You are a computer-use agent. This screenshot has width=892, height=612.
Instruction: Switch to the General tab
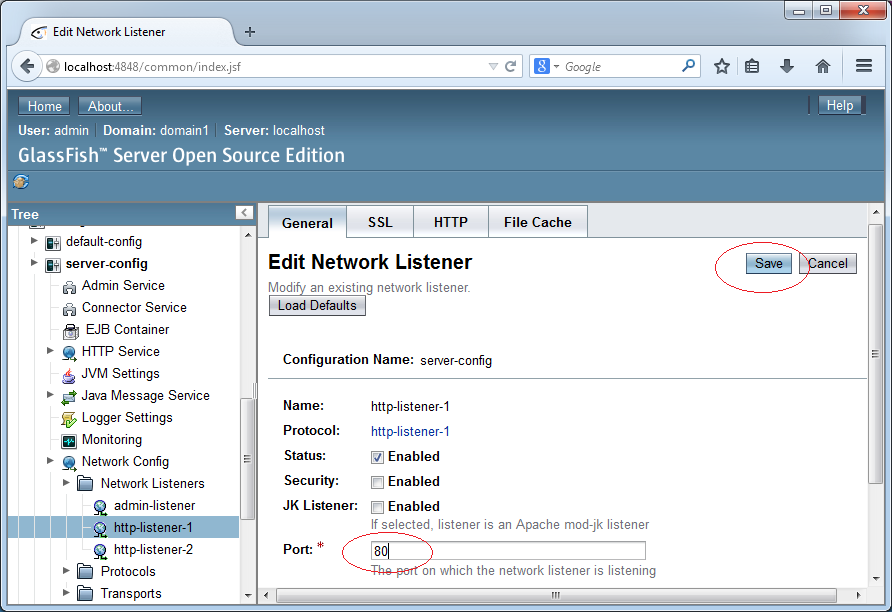point(307,222)
